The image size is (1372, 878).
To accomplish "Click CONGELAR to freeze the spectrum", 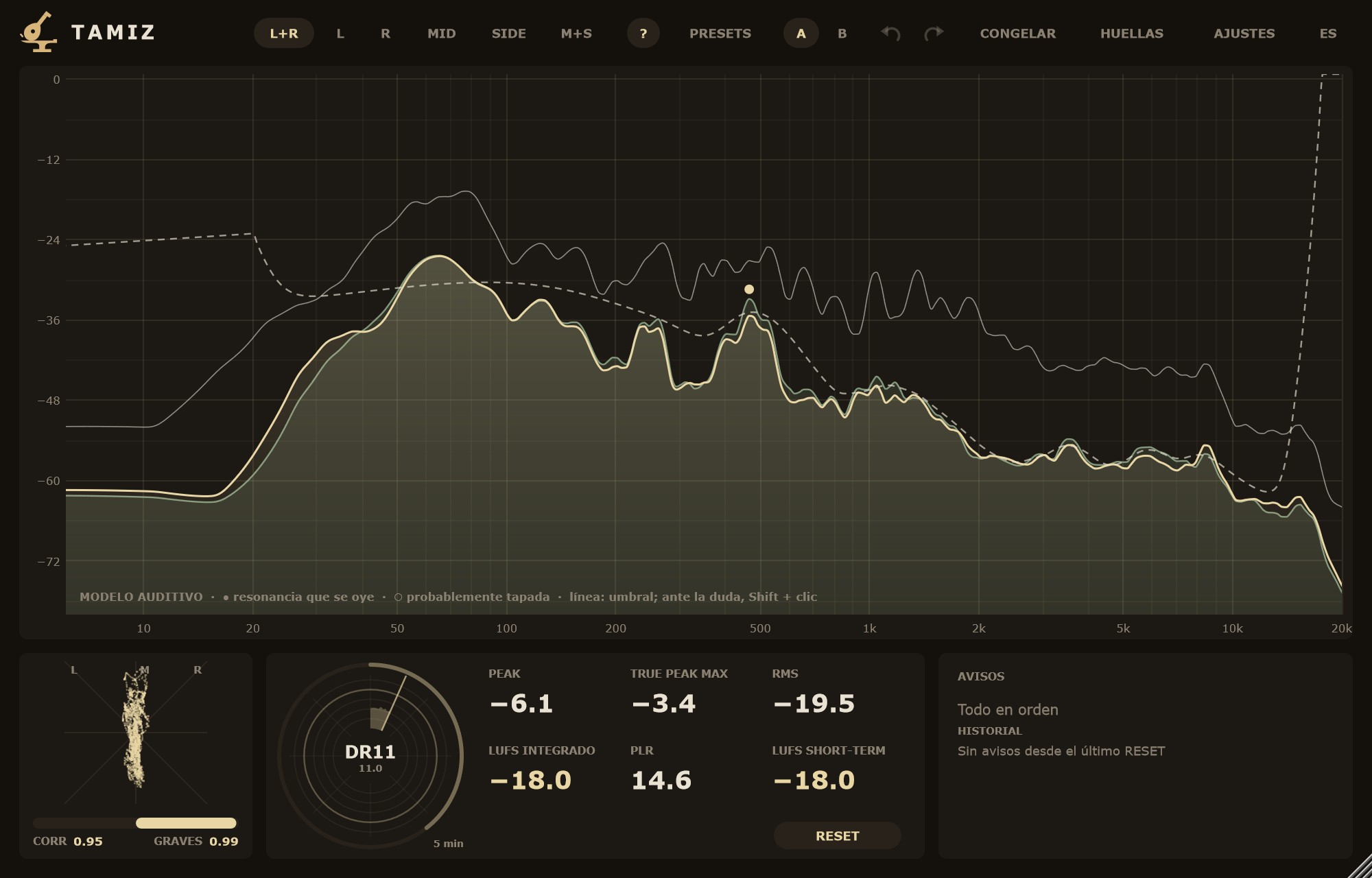I will [x=1017, y=33].
